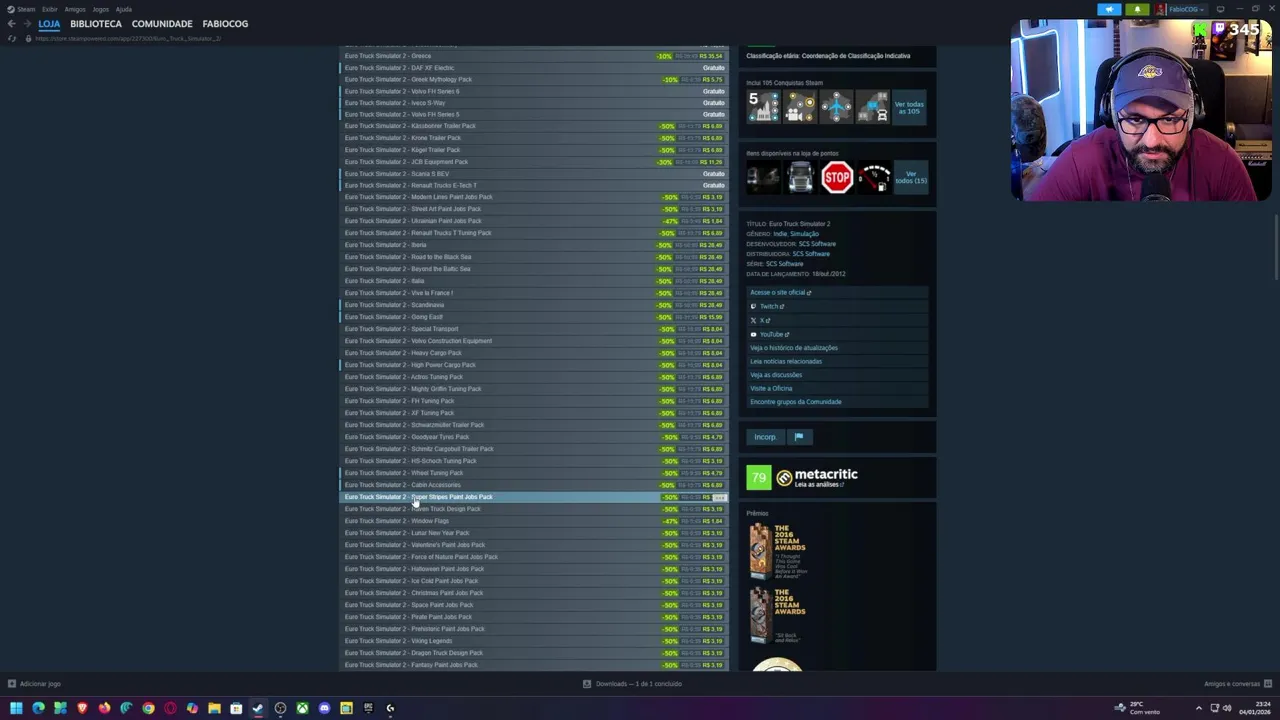Open Firefox from taskbar
This screenshot has width=1280, height=720.
104,708
